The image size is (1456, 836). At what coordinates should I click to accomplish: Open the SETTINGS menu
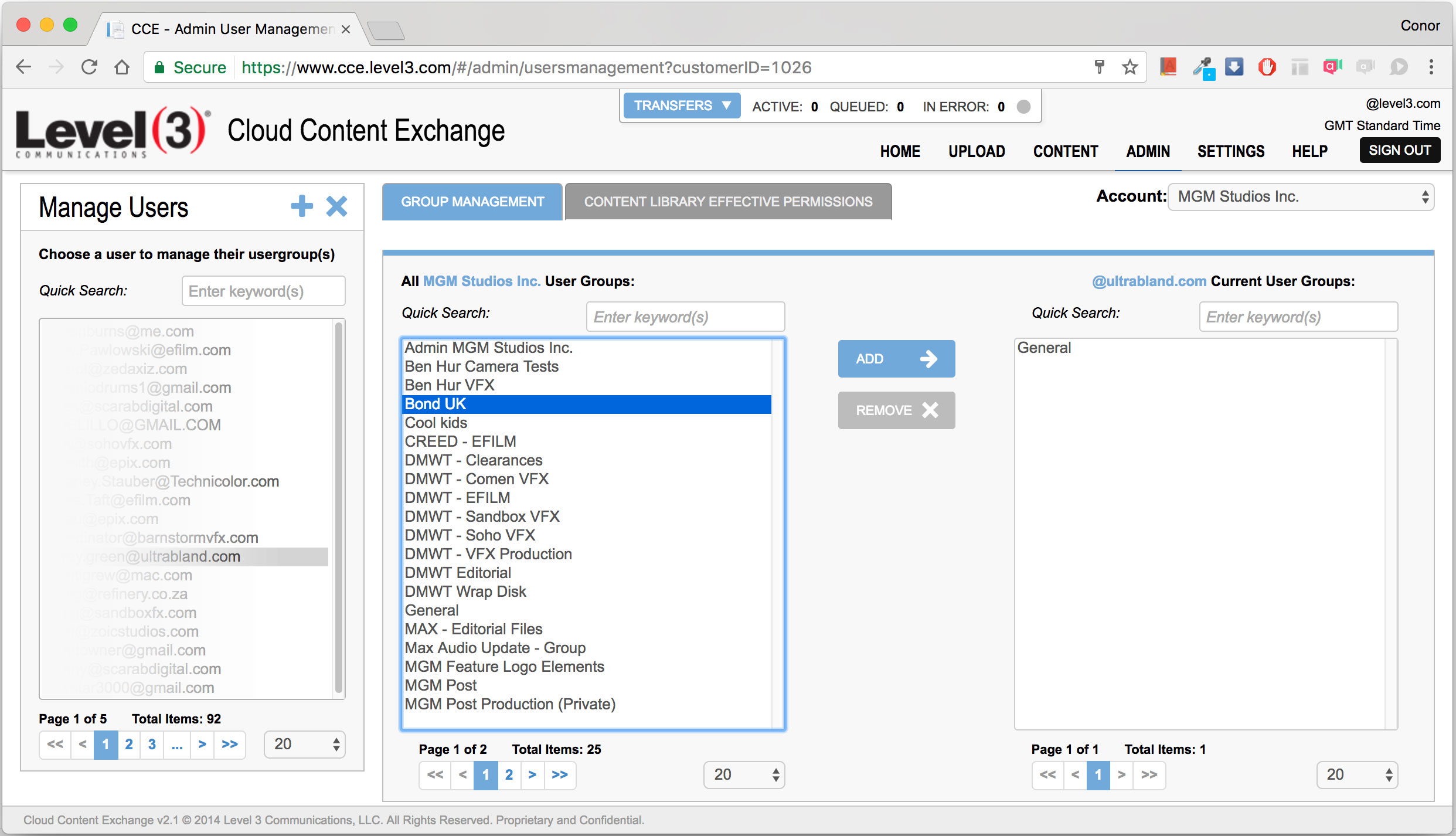[x=1231, y=151]
